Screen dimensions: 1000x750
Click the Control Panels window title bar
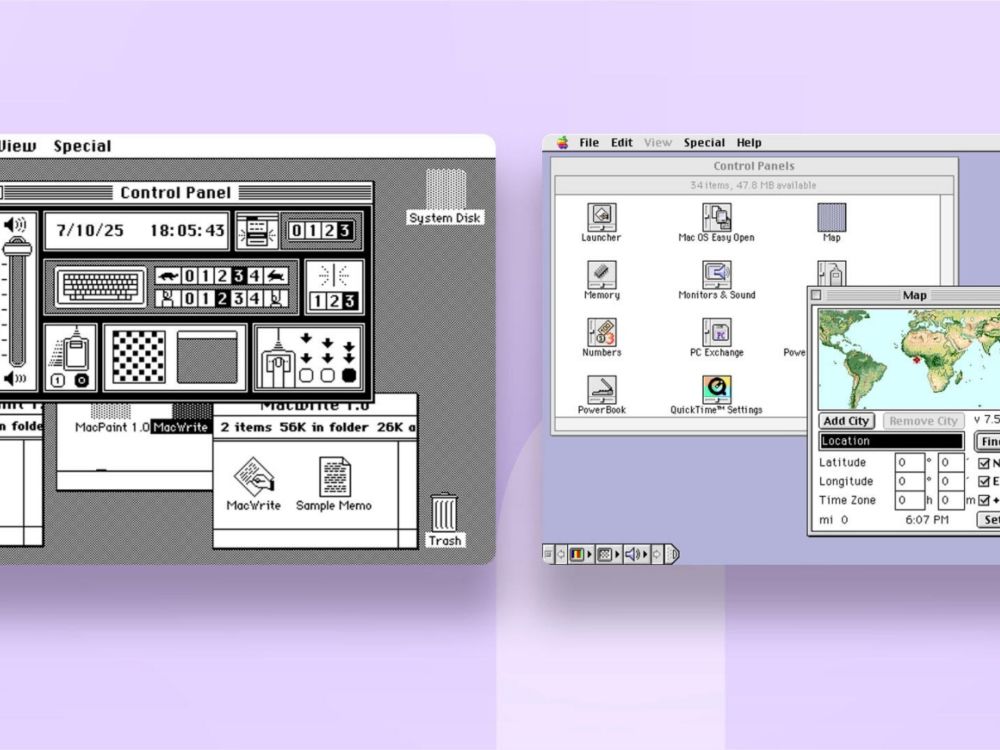754,166
